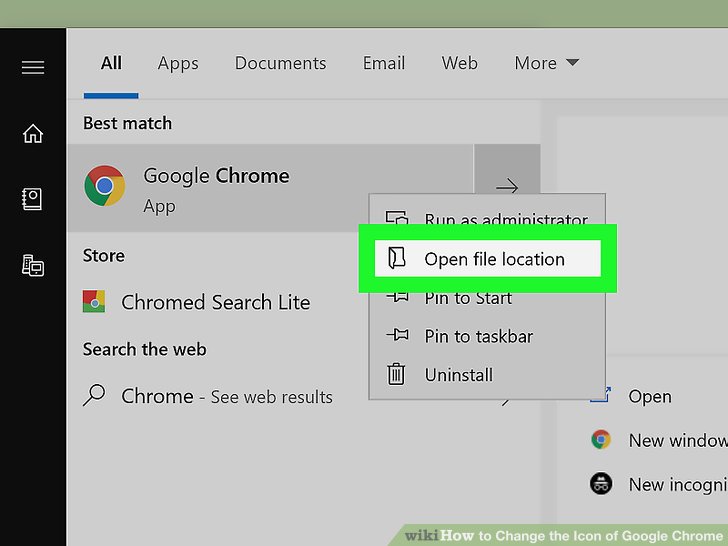The image size is (728, 546).
Task: Switch to the All tab
Action: tap(111, 63)
